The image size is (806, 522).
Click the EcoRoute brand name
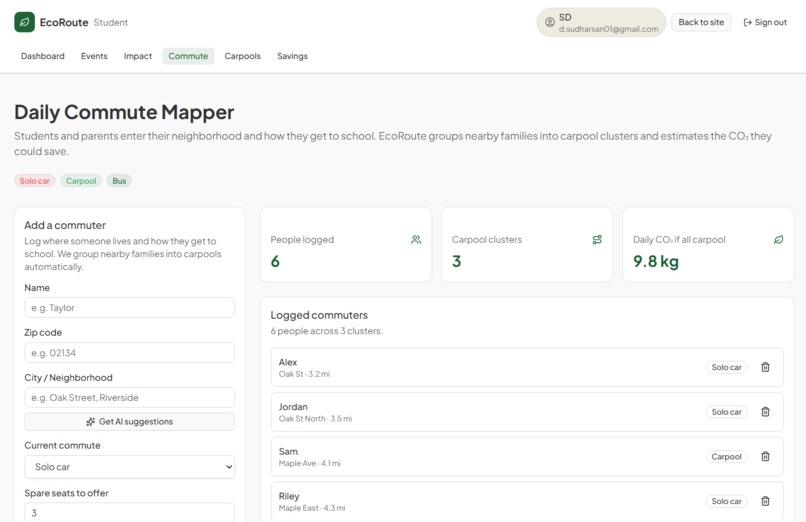(64, 23)
